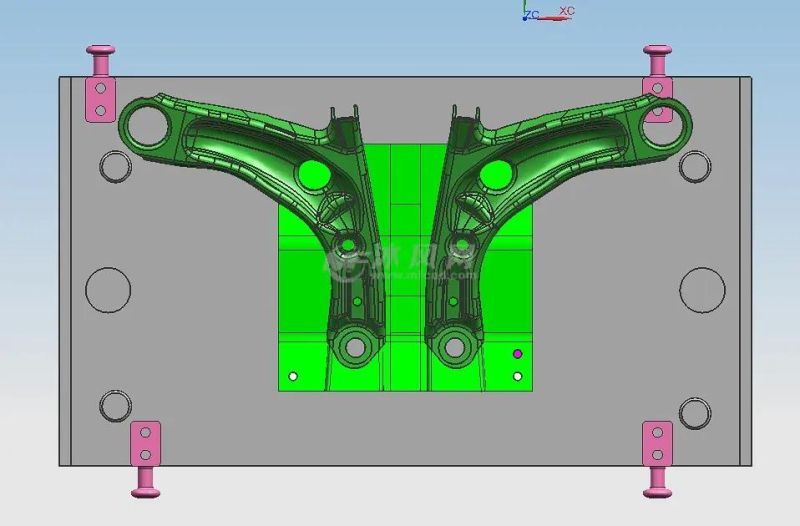Click the white hole below the magenta dot
Viewport: 800px width, 526px height.
(x=517, y=377)
